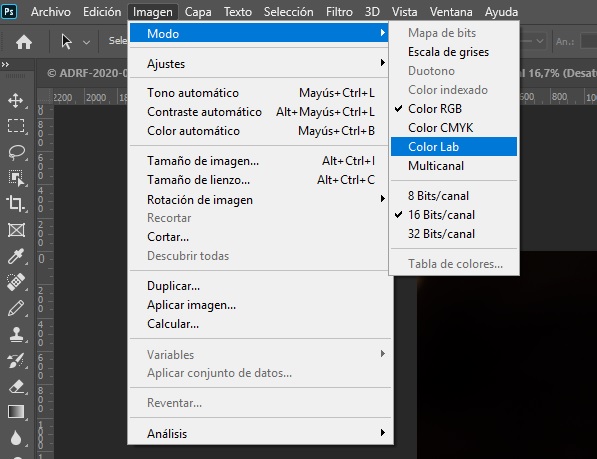The height and width of the screenshot is (459, 597).
Task: Select the Move tool
Action: (16, 101)
